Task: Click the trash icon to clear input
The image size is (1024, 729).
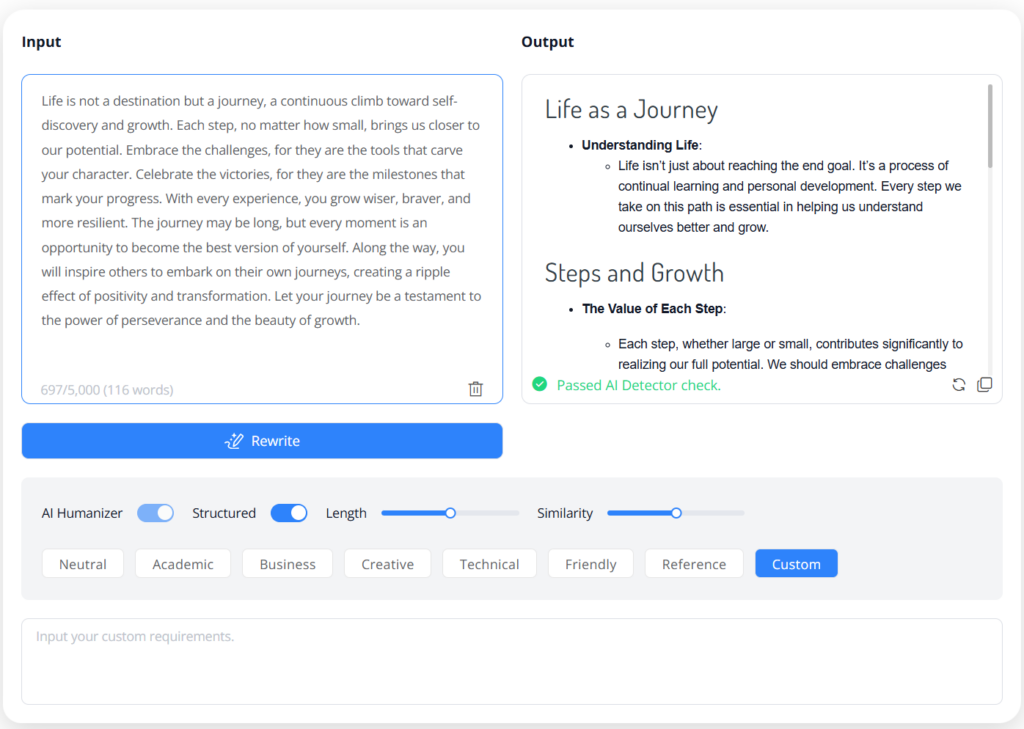Action: click(x=475, y=389)
